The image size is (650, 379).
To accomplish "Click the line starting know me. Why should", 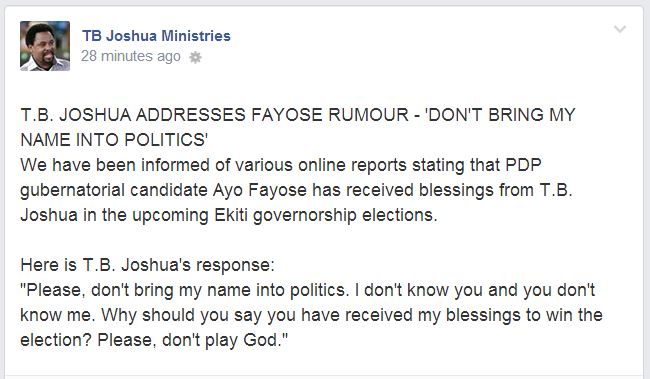I will tap(311, 315).
